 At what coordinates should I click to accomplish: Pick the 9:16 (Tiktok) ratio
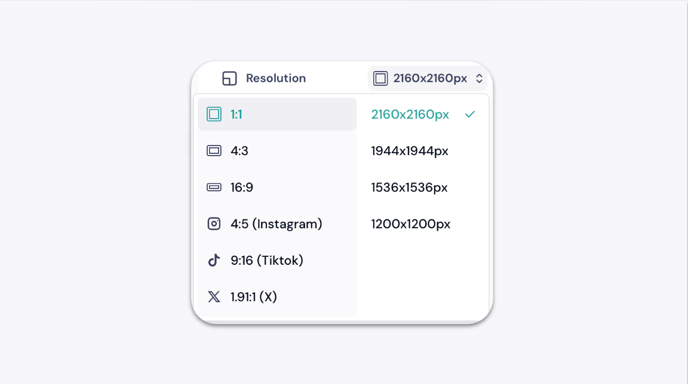pyautogui.click(x=277, y=260)
